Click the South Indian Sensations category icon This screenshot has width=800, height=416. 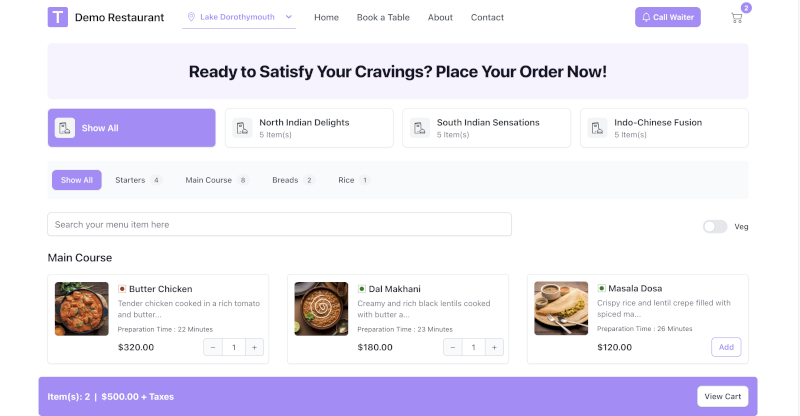[x=420, y=128]
